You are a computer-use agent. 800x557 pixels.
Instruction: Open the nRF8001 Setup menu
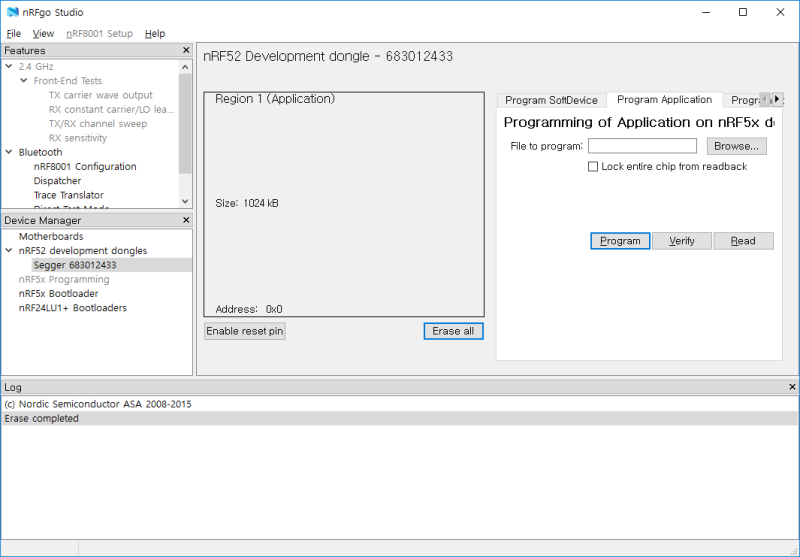coord(99,34)
